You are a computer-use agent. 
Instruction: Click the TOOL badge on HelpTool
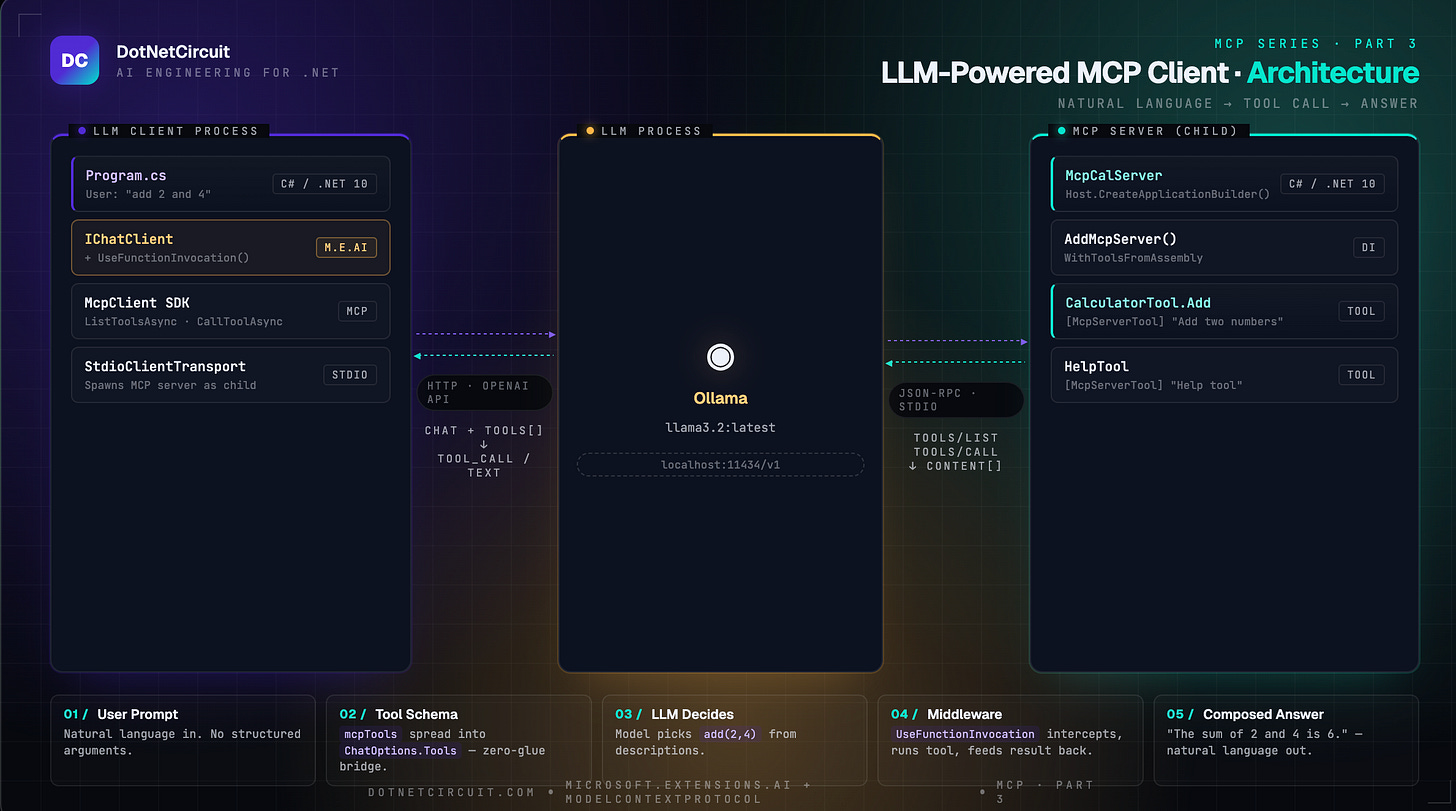[x=1362, y=375]
